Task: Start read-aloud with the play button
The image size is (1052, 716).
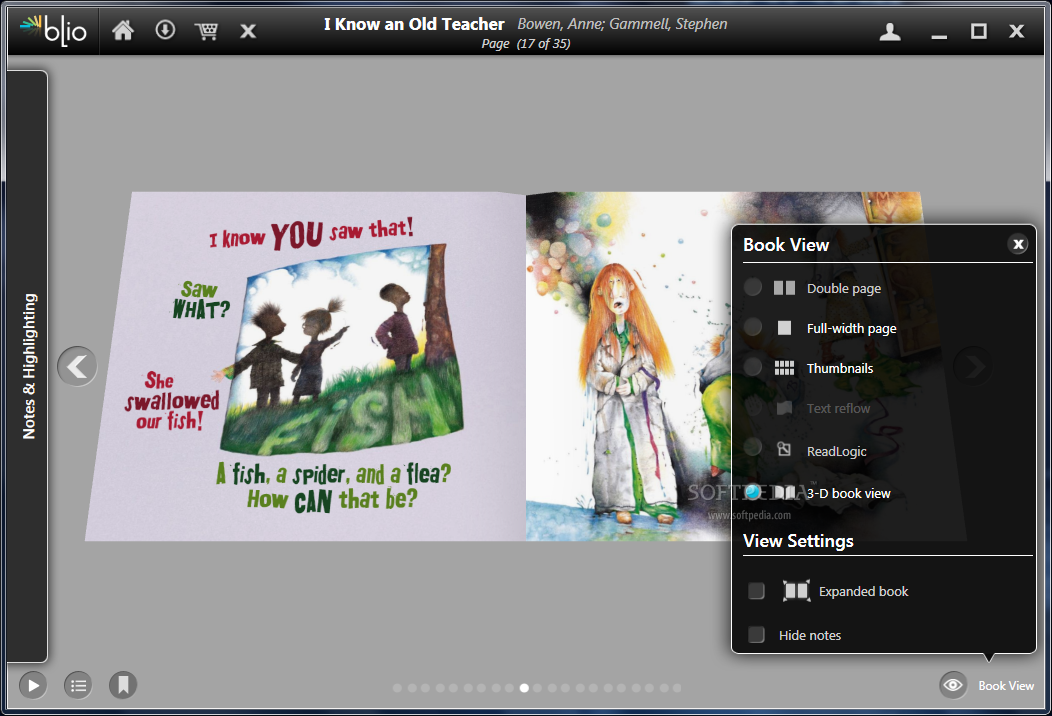Action: point(33,685)
